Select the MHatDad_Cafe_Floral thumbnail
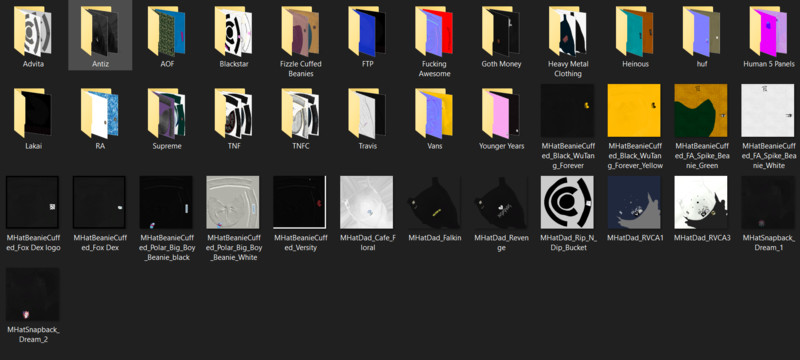The height and width of the screenshot is (360, 800). pyautogui.click(x=367, y=202)
